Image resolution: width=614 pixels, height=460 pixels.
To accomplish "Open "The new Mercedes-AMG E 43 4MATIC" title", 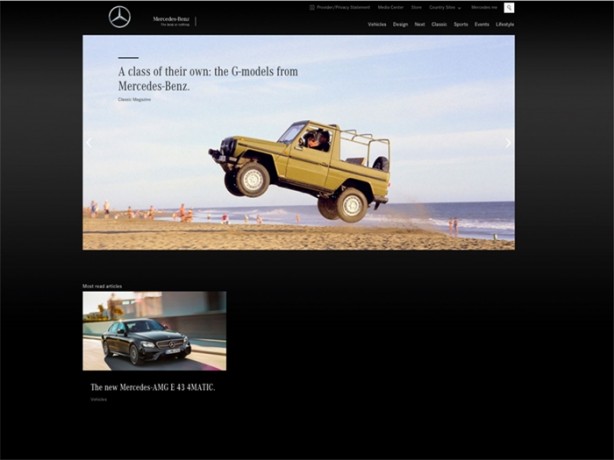I will click(153, 387).
